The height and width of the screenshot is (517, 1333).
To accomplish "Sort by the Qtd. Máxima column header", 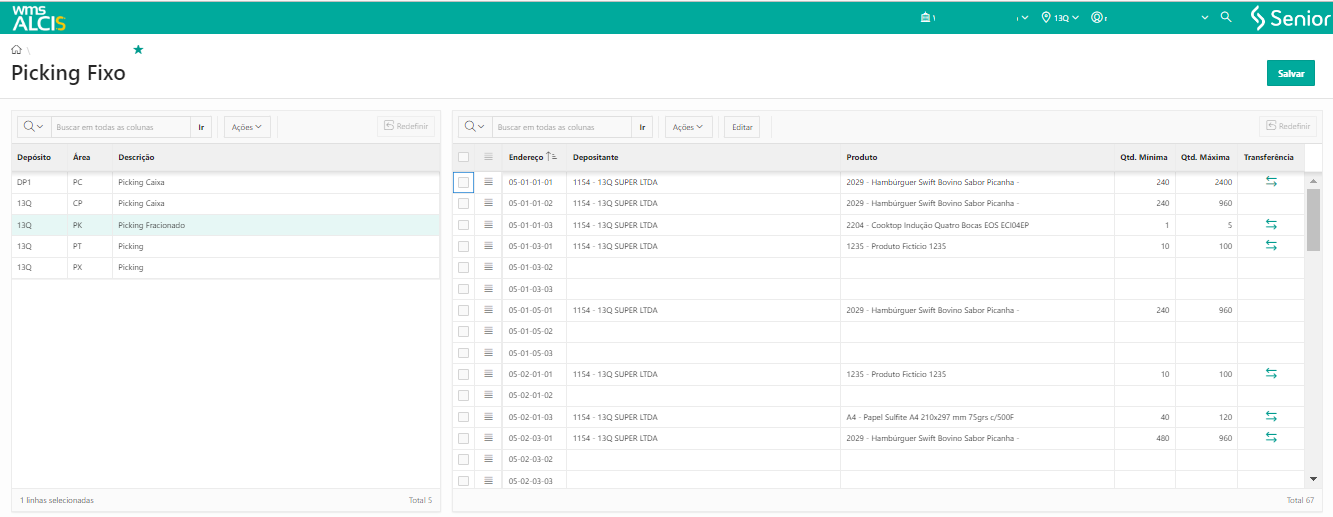I will click(x=1205, y=157).
